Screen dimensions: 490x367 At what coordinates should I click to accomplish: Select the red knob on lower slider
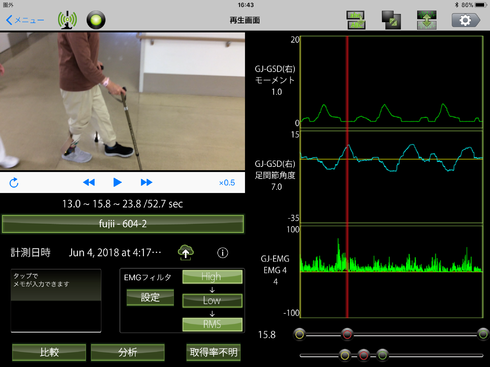364,355
